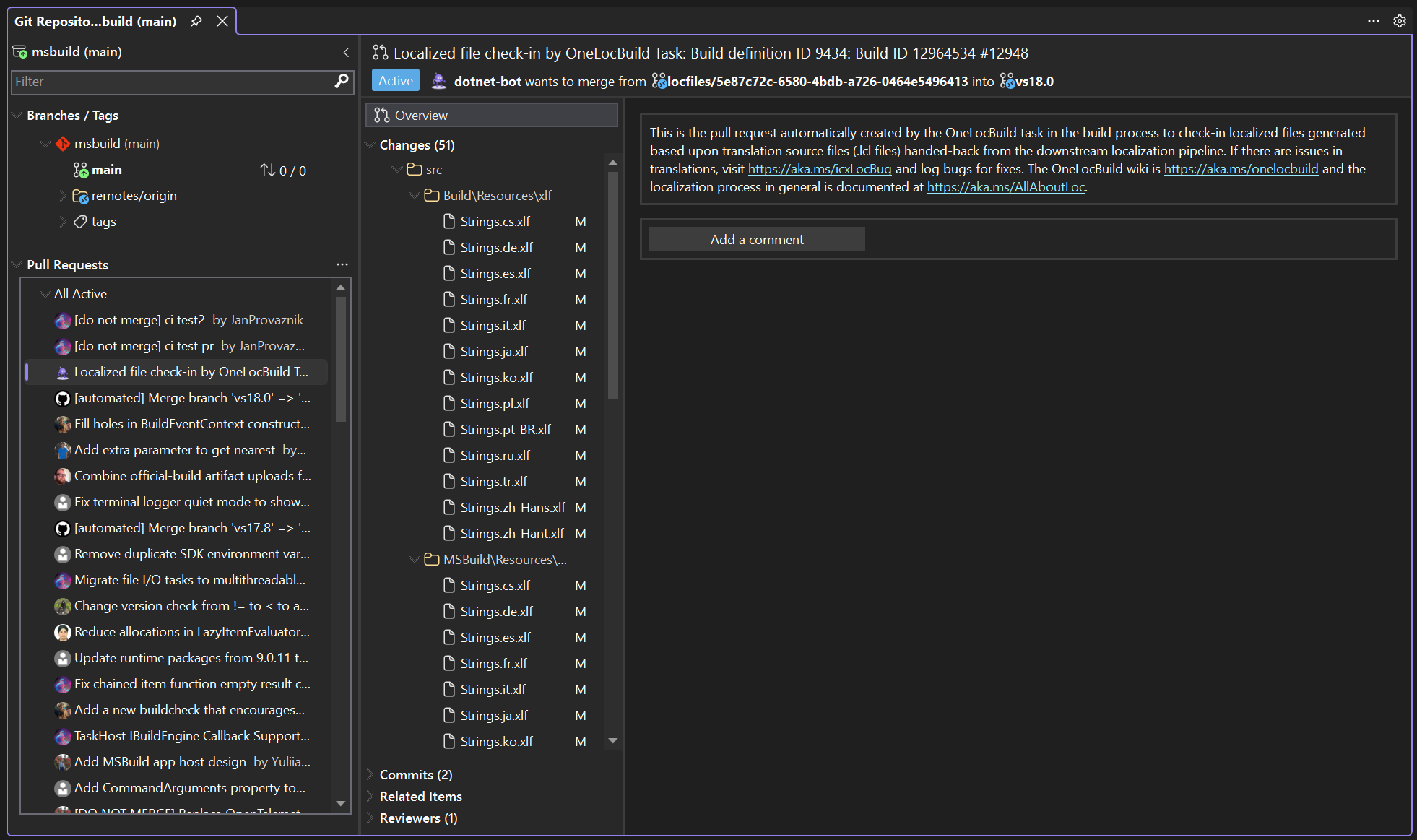The width and height of the screenshot is (1417, 840).
Task: Select the Git Repository msbuild (main) tab
Action: click(95, 21)
